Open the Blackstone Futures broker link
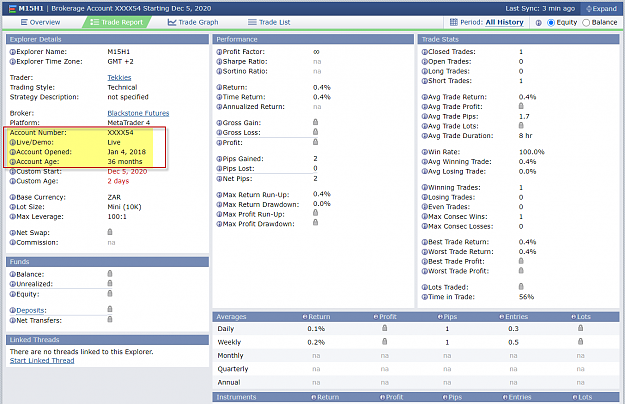The height and width of the screenshot is (404, 625). click(x=138, y=113)
